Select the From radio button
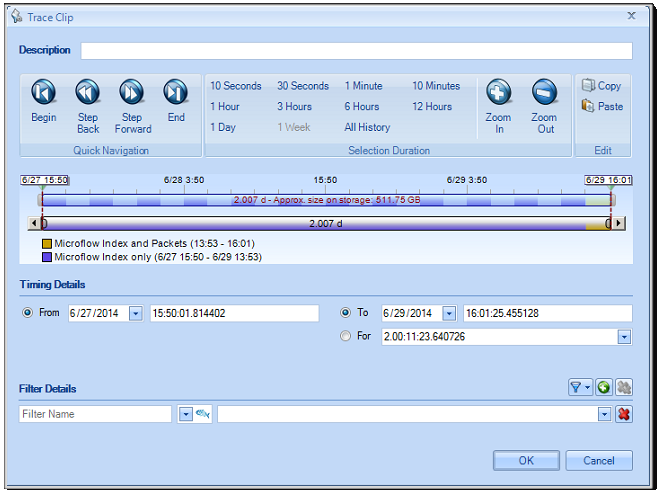The image size is (658, 490). click(x=27, y=313)
